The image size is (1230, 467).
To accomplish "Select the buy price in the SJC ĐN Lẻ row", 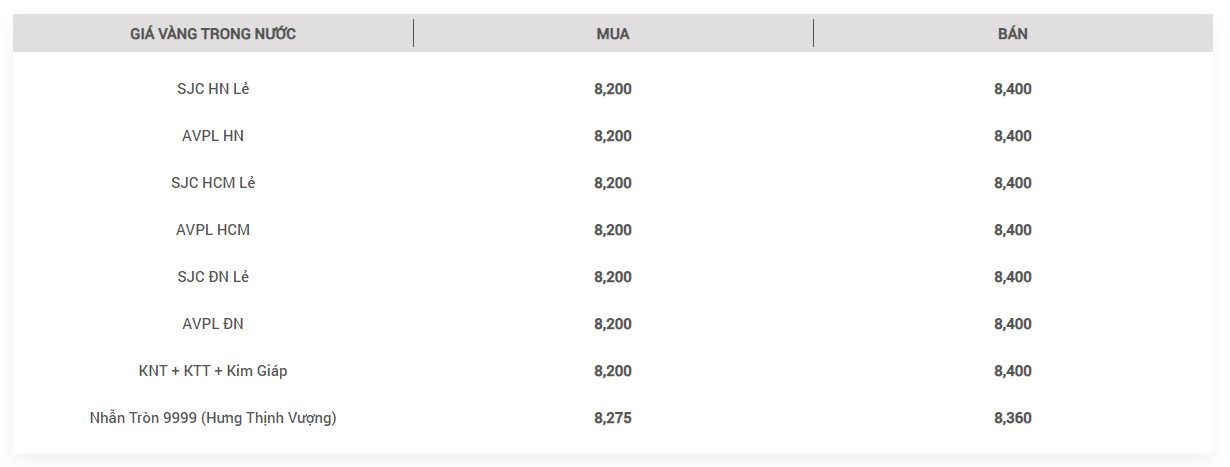I will pos(613,277).
